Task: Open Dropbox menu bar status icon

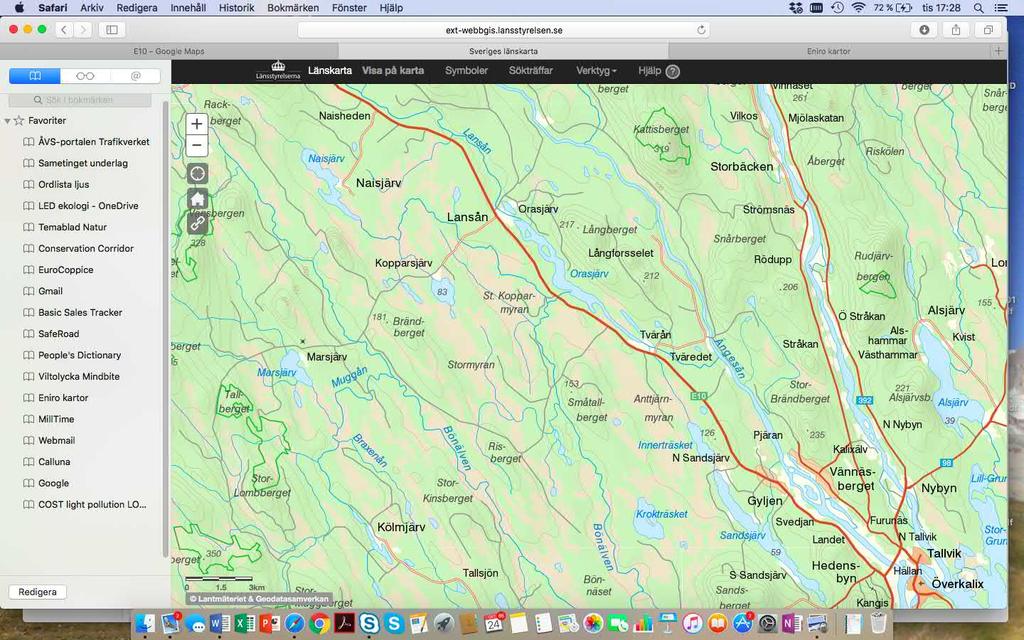Action: click(x=795, y=8)
